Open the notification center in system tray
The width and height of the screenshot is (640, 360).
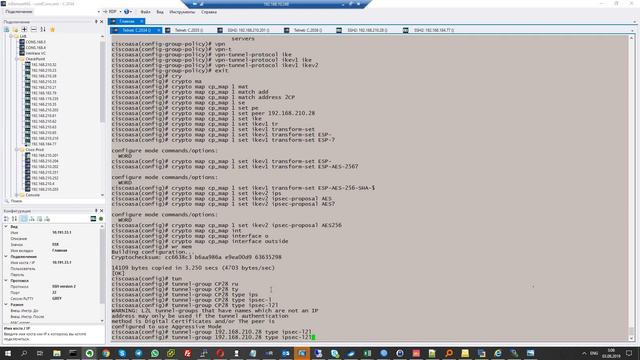coord(629,353)
